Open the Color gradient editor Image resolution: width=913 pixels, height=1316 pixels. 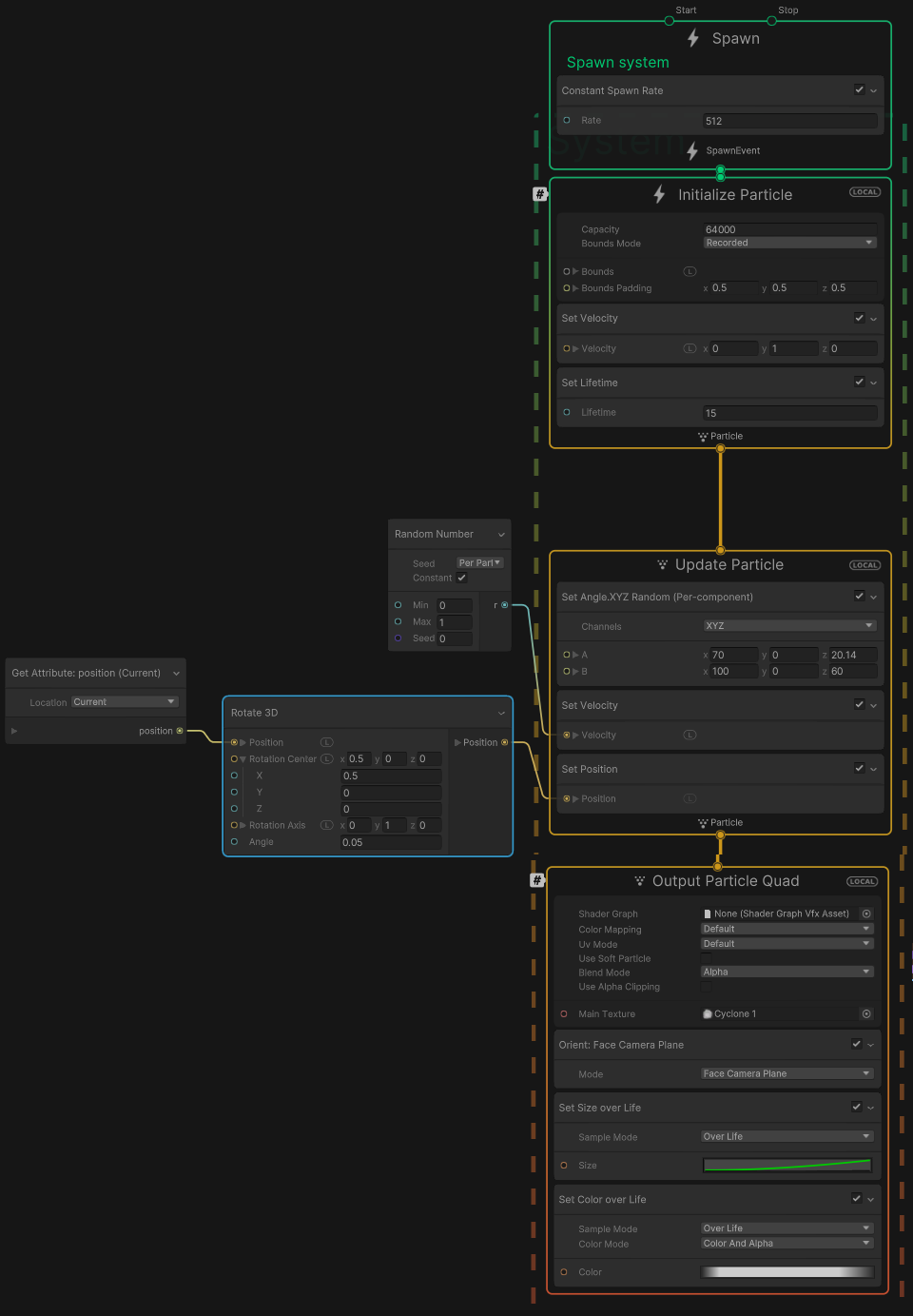(x=787, y=1272)
